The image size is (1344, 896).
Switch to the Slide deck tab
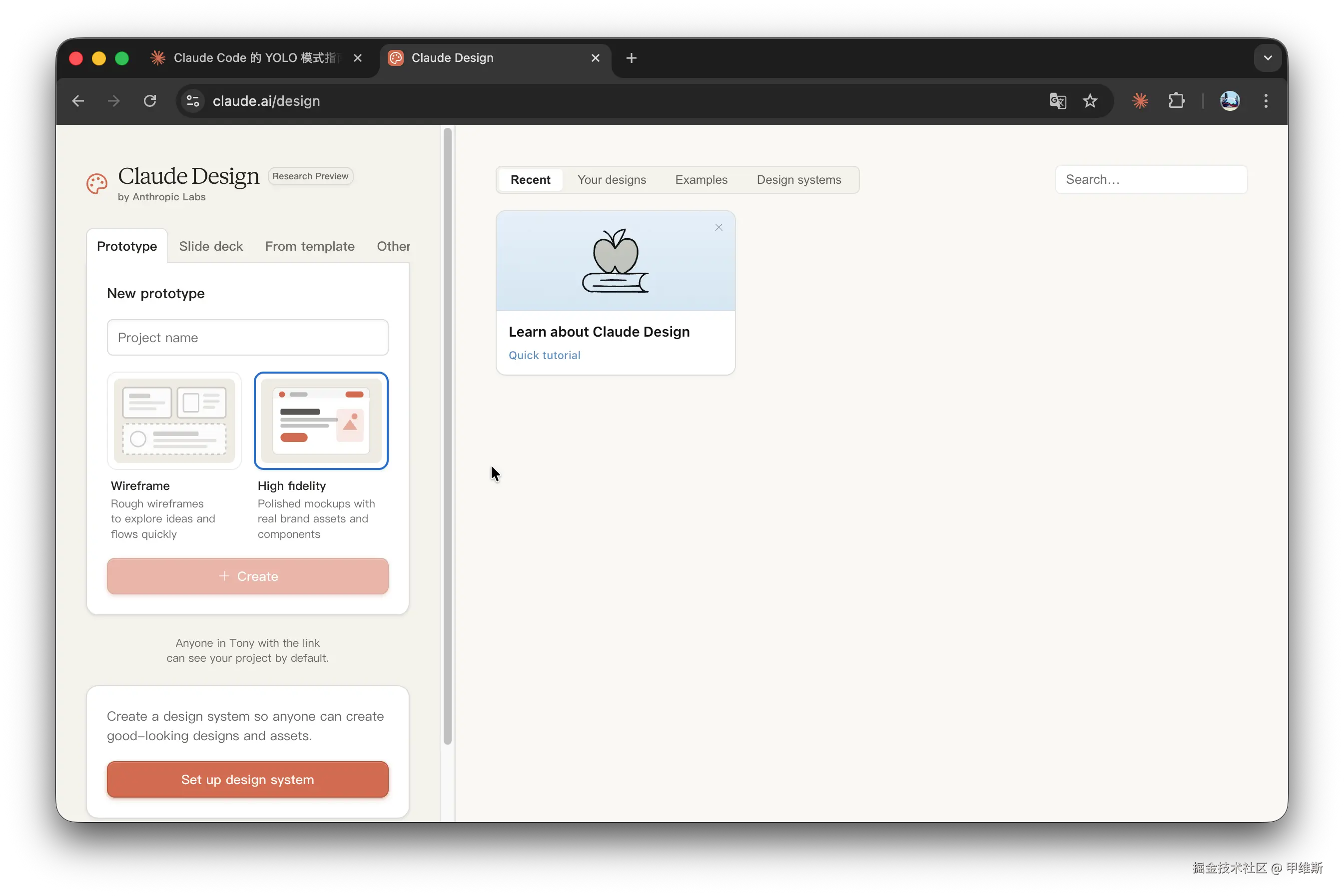click(211, 246)
